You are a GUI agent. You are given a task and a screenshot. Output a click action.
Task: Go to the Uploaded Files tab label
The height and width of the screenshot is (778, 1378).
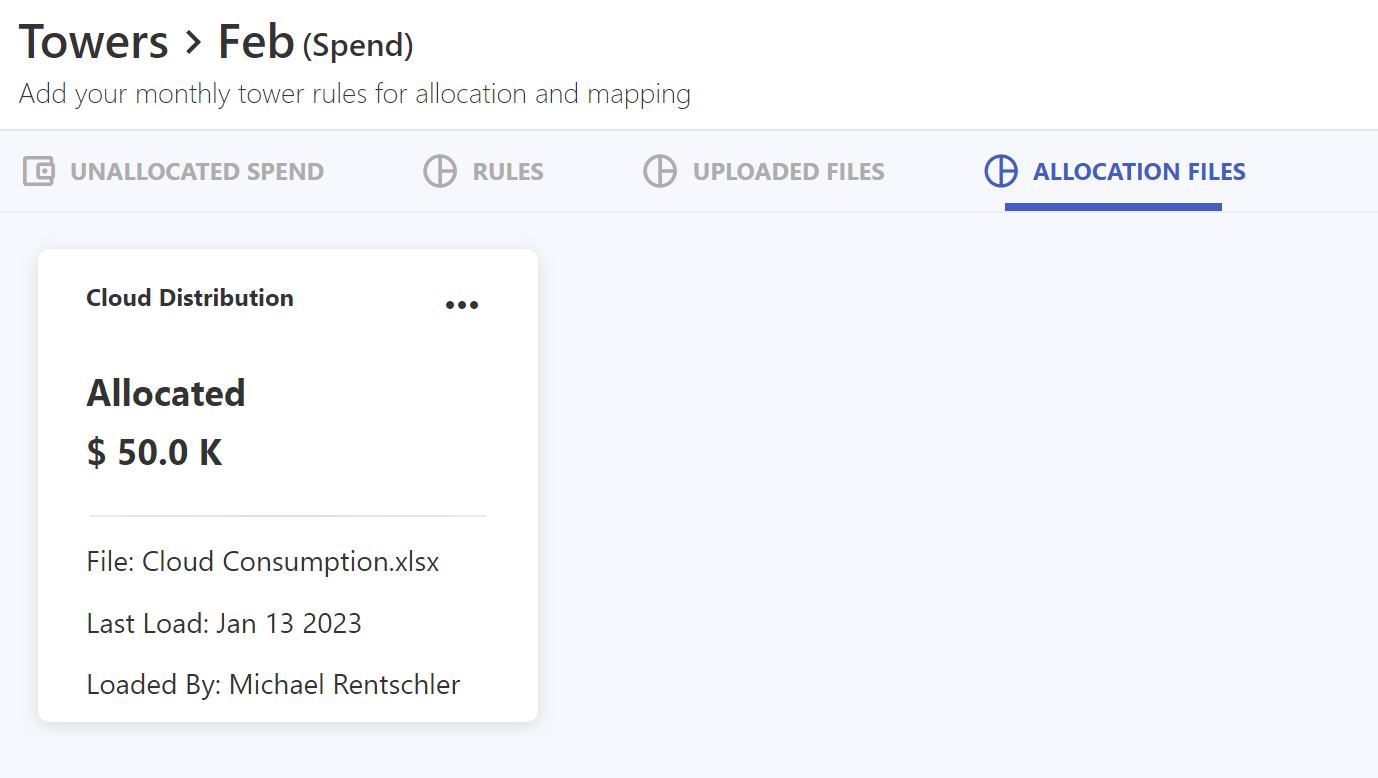click(x=788, y=172)
